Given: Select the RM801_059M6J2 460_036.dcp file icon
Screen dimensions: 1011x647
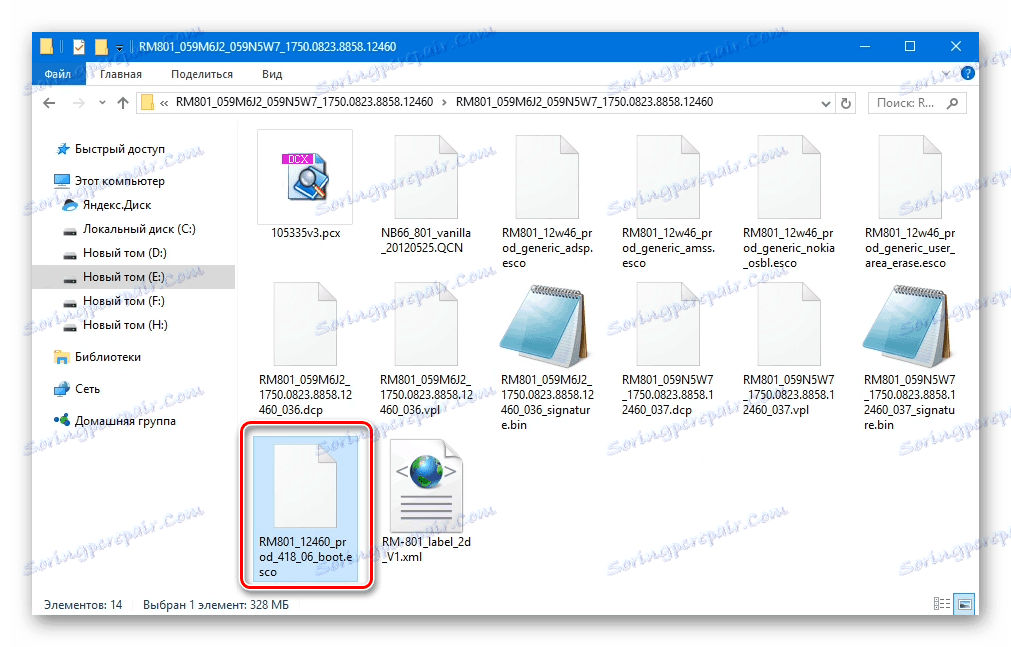Looking at the screenshot, I should click(305, 324).
